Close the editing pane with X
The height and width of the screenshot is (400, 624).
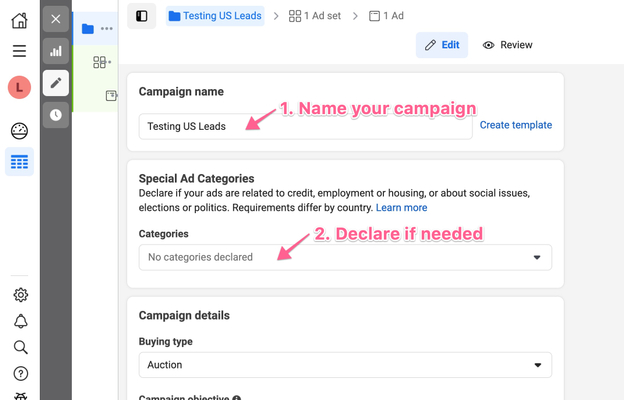(x=56, y=19)
